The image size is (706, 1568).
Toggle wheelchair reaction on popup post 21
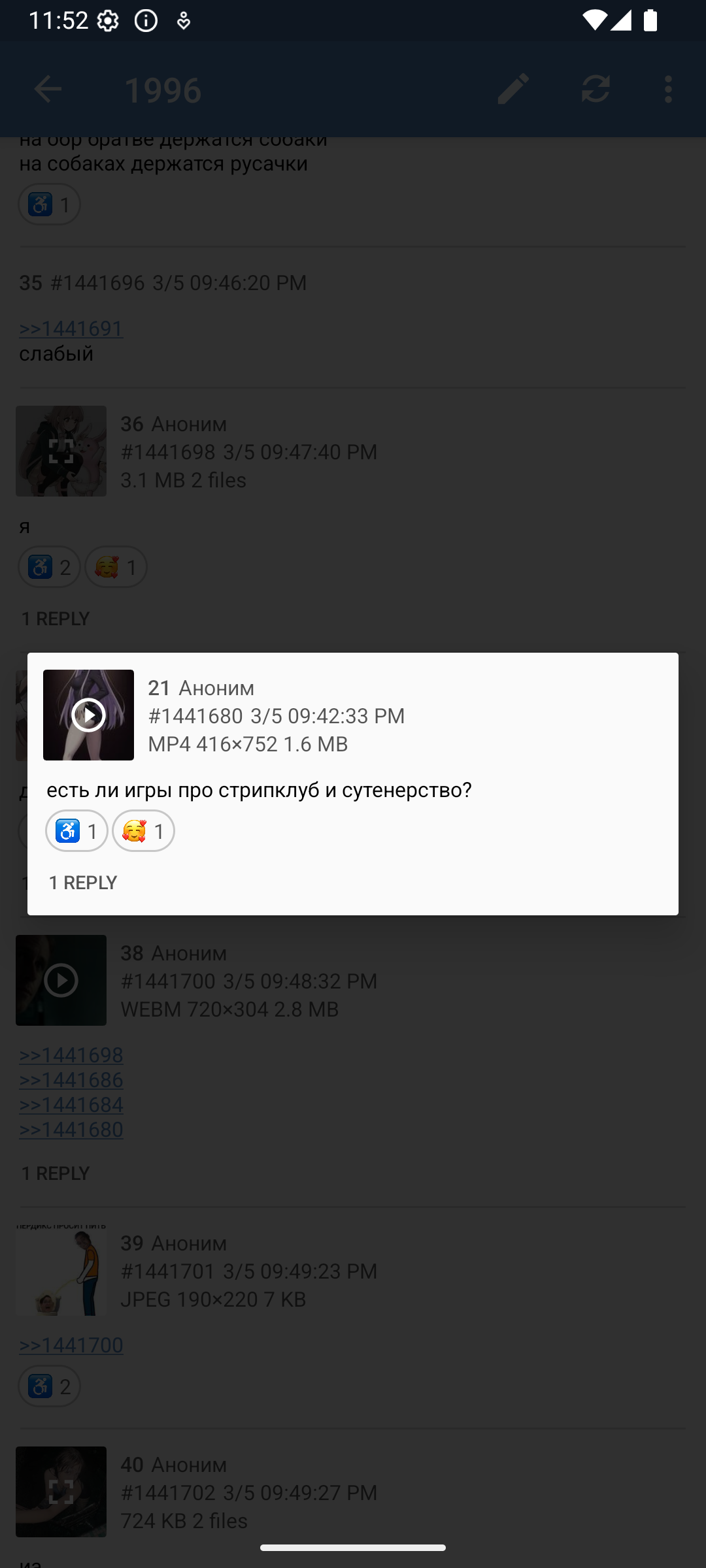pos(76,831)
